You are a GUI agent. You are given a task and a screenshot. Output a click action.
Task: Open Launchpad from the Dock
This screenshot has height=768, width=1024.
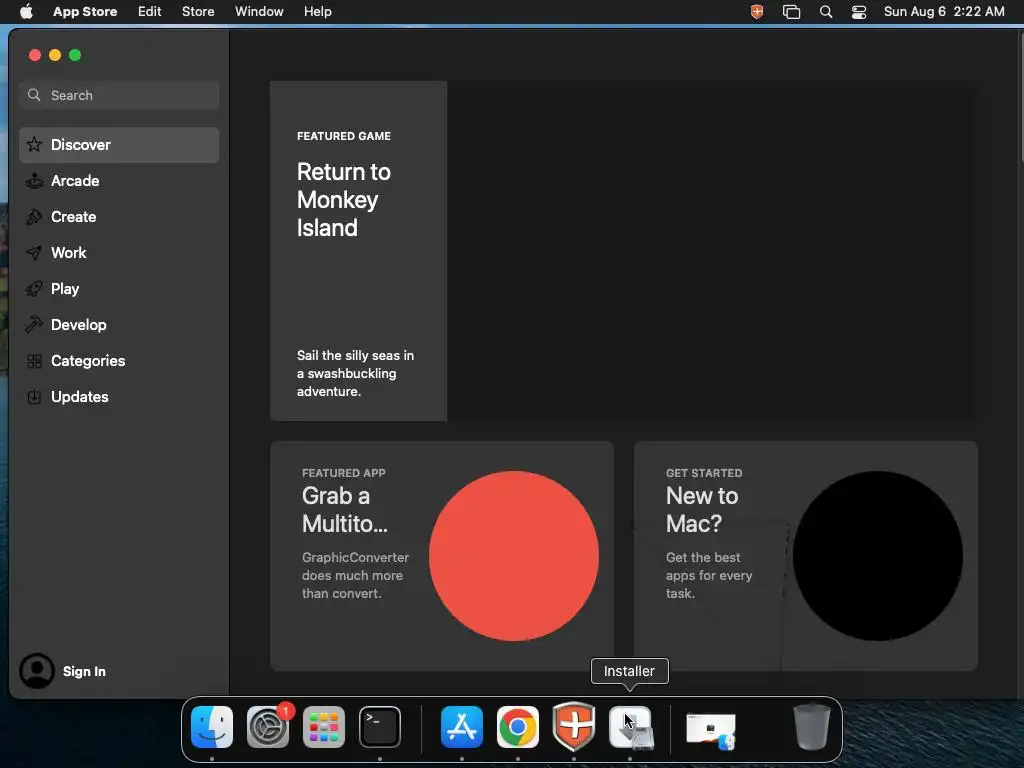coord(324,727)
